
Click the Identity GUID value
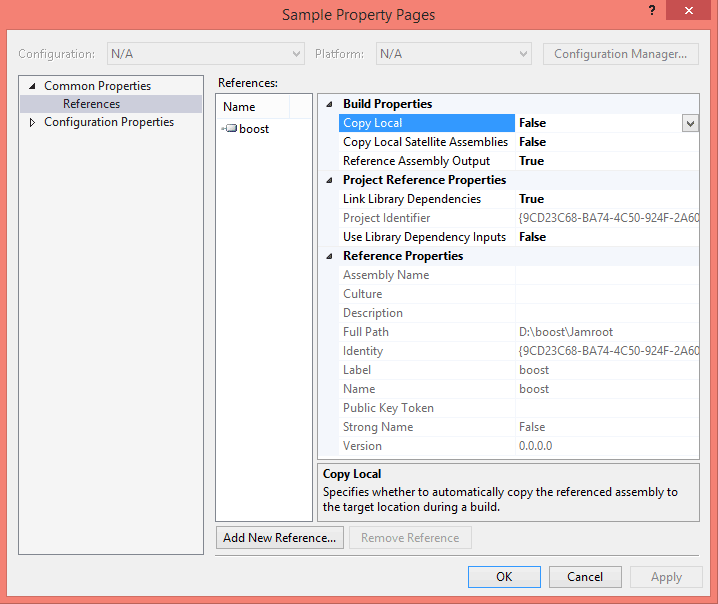pos(609,351)
